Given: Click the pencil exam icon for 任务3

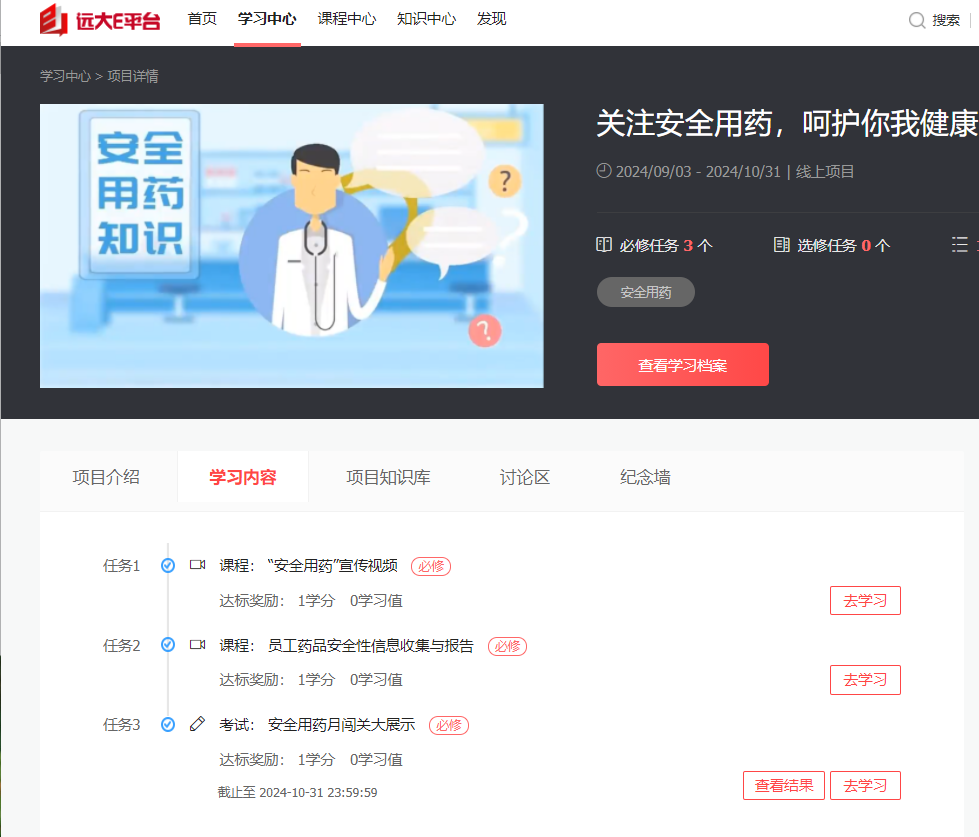Looking at the screenshot, I should [x=197, y=724].
